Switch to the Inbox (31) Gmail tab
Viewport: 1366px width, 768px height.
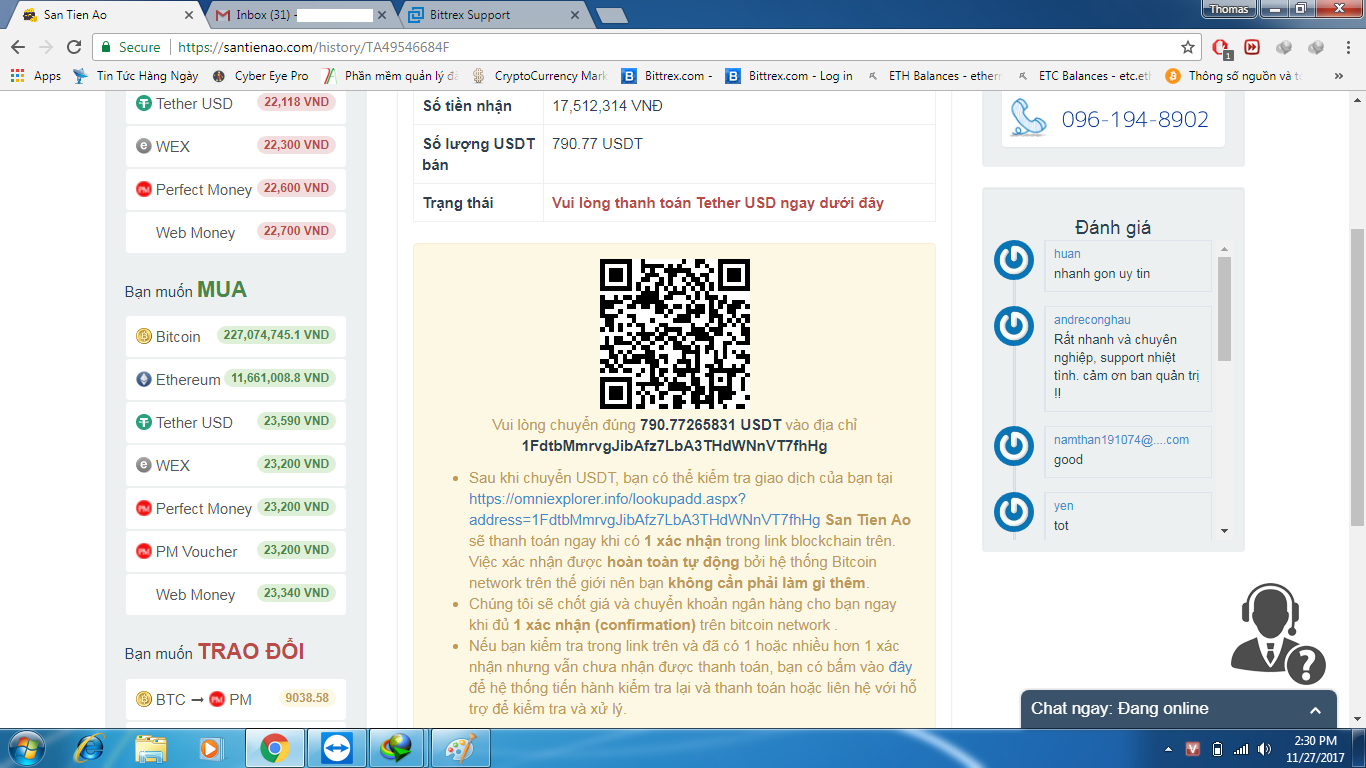(301, 15)
